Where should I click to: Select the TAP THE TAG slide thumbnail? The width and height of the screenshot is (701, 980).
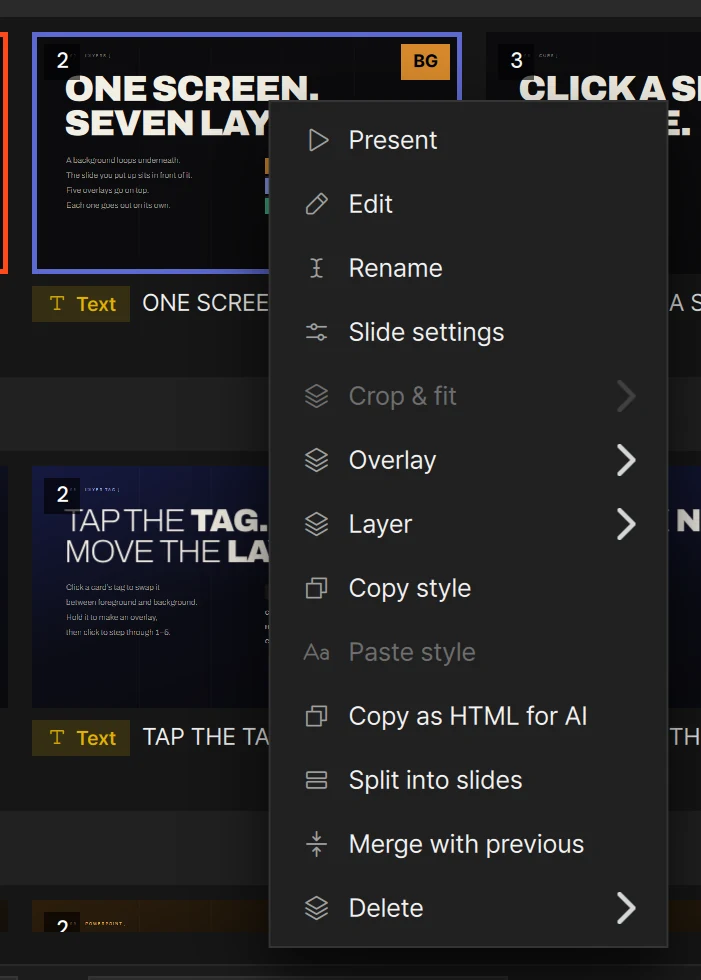(x=151, y=587)
